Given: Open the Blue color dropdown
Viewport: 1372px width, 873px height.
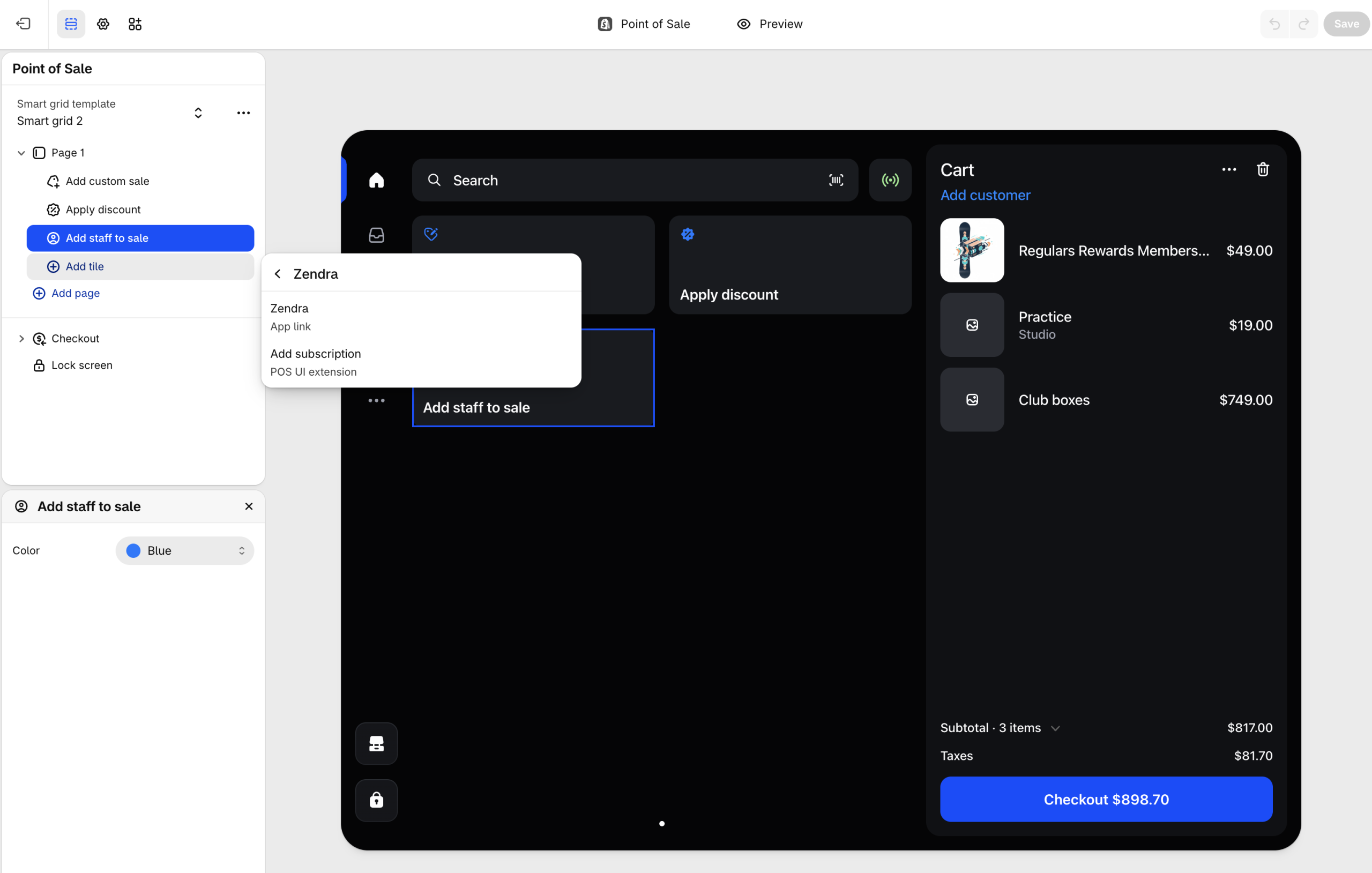Looking at the screenshot, I should pos(184,550).
